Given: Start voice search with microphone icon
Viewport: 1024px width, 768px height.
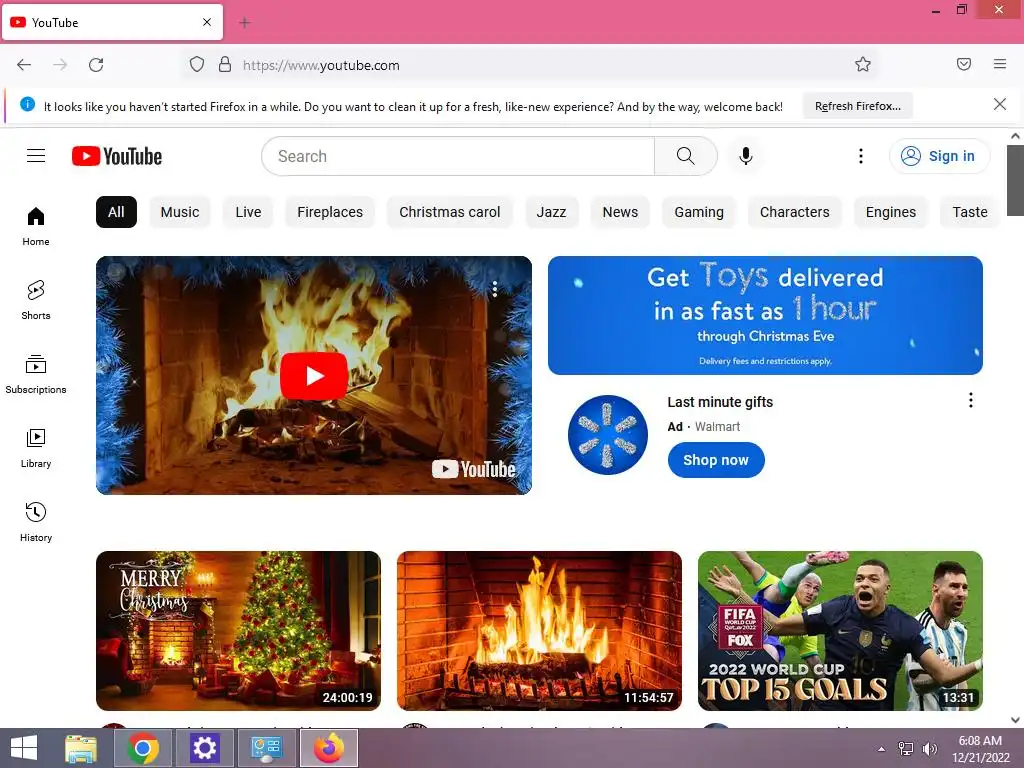Looking at the screenshot, I should 746,156.
